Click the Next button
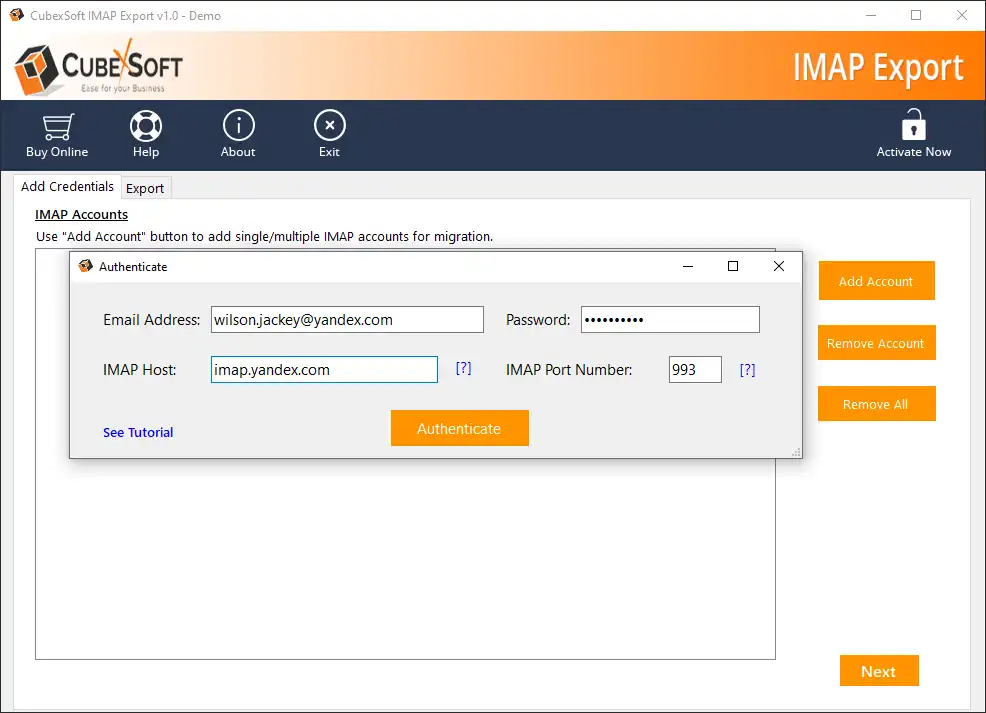Screen dimensions: 986x713 pyautogui.click(x=878, y=671)
